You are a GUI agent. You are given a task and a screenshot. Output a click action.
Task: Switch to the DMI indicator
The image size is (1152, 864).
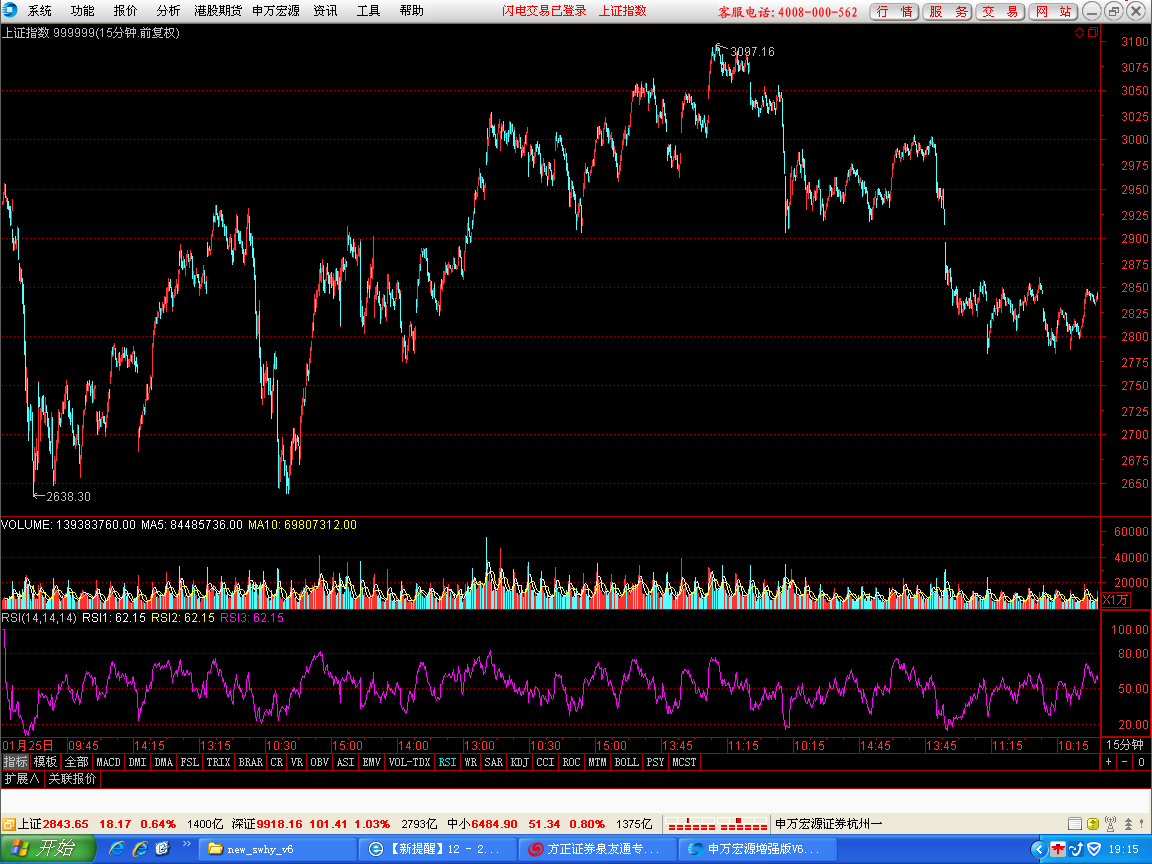point(137,762)
